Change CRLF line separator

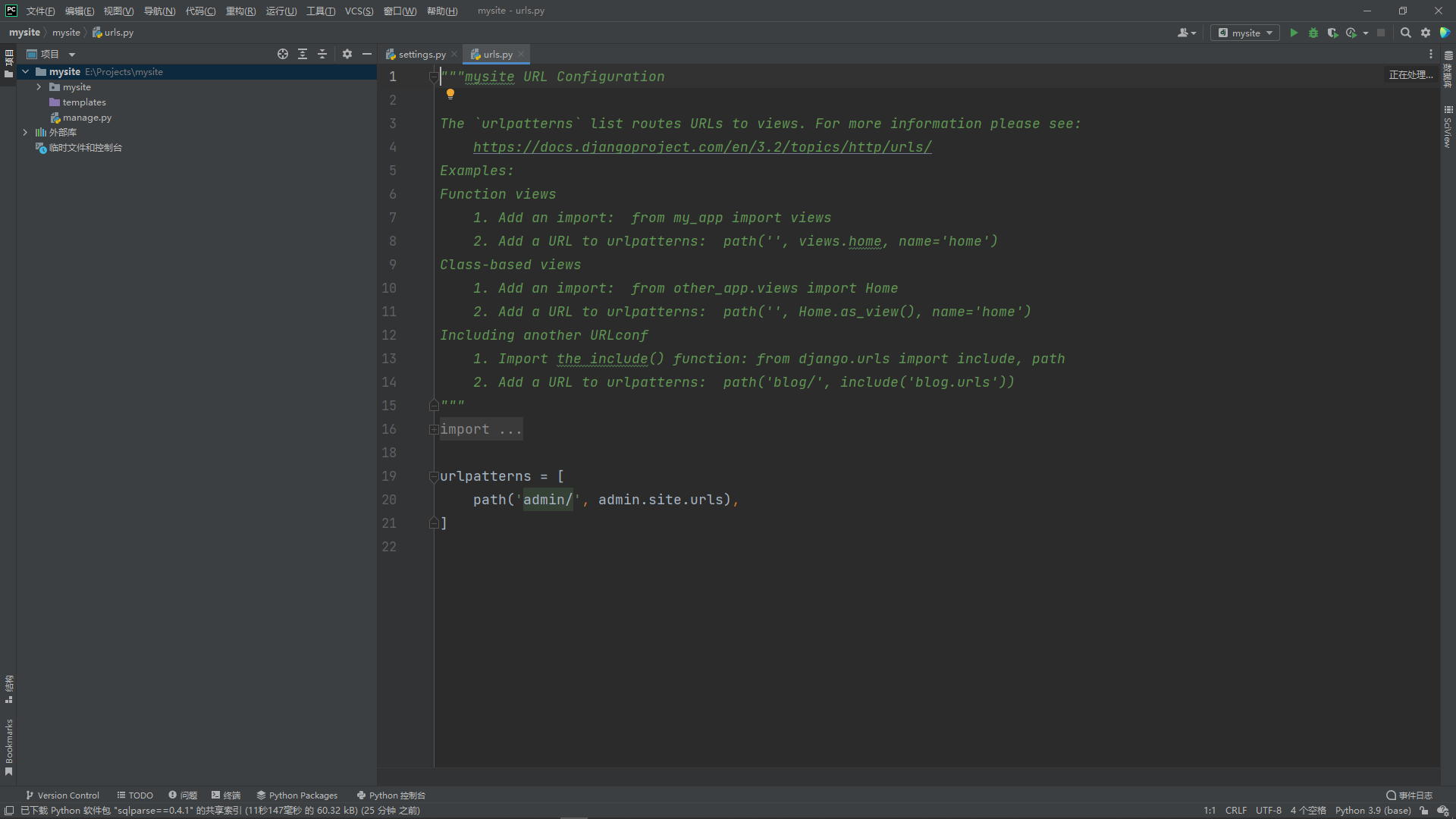coord(1235,811)
